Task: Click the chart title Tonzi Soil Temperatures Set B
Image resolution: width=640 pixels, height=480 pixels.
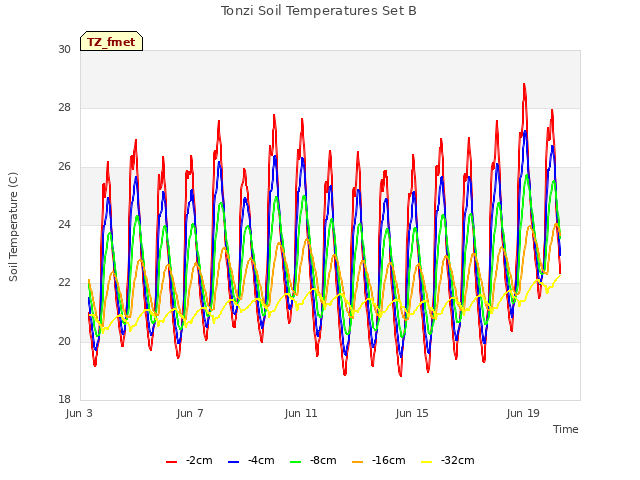Action: pos(319,11)
